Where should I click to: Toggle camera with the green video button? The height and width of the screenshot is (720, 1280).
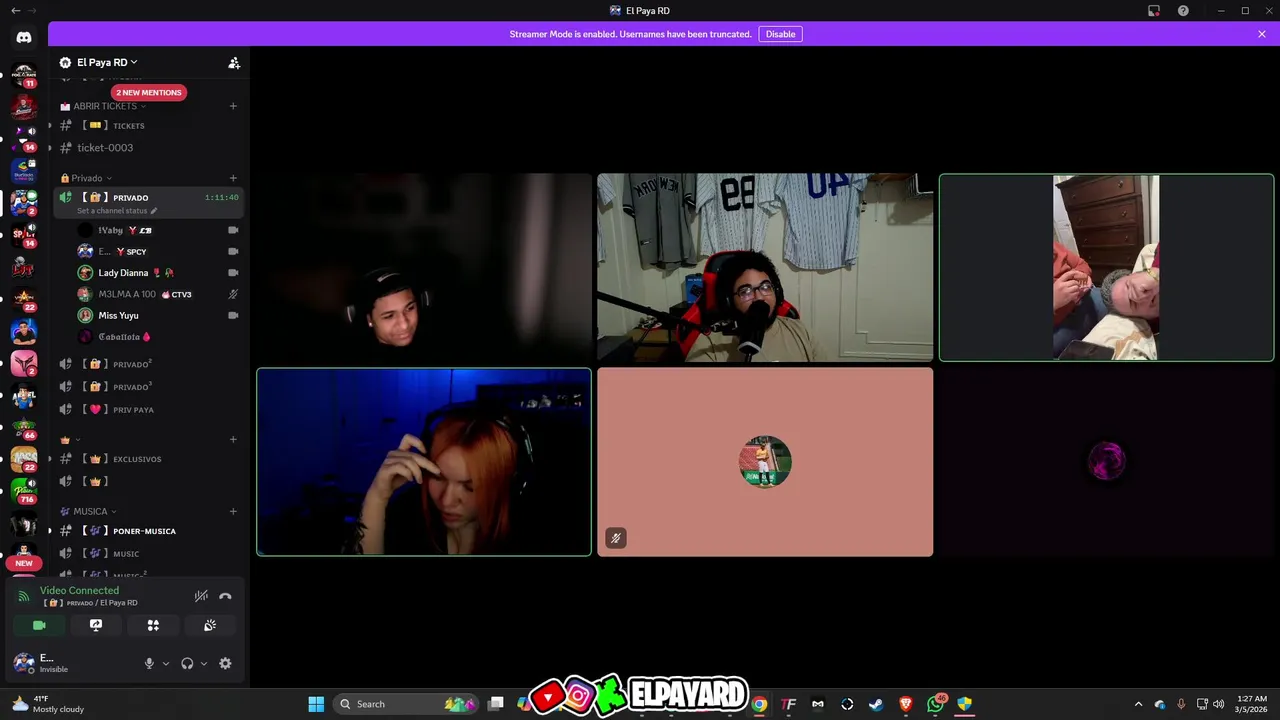point(39,625)
